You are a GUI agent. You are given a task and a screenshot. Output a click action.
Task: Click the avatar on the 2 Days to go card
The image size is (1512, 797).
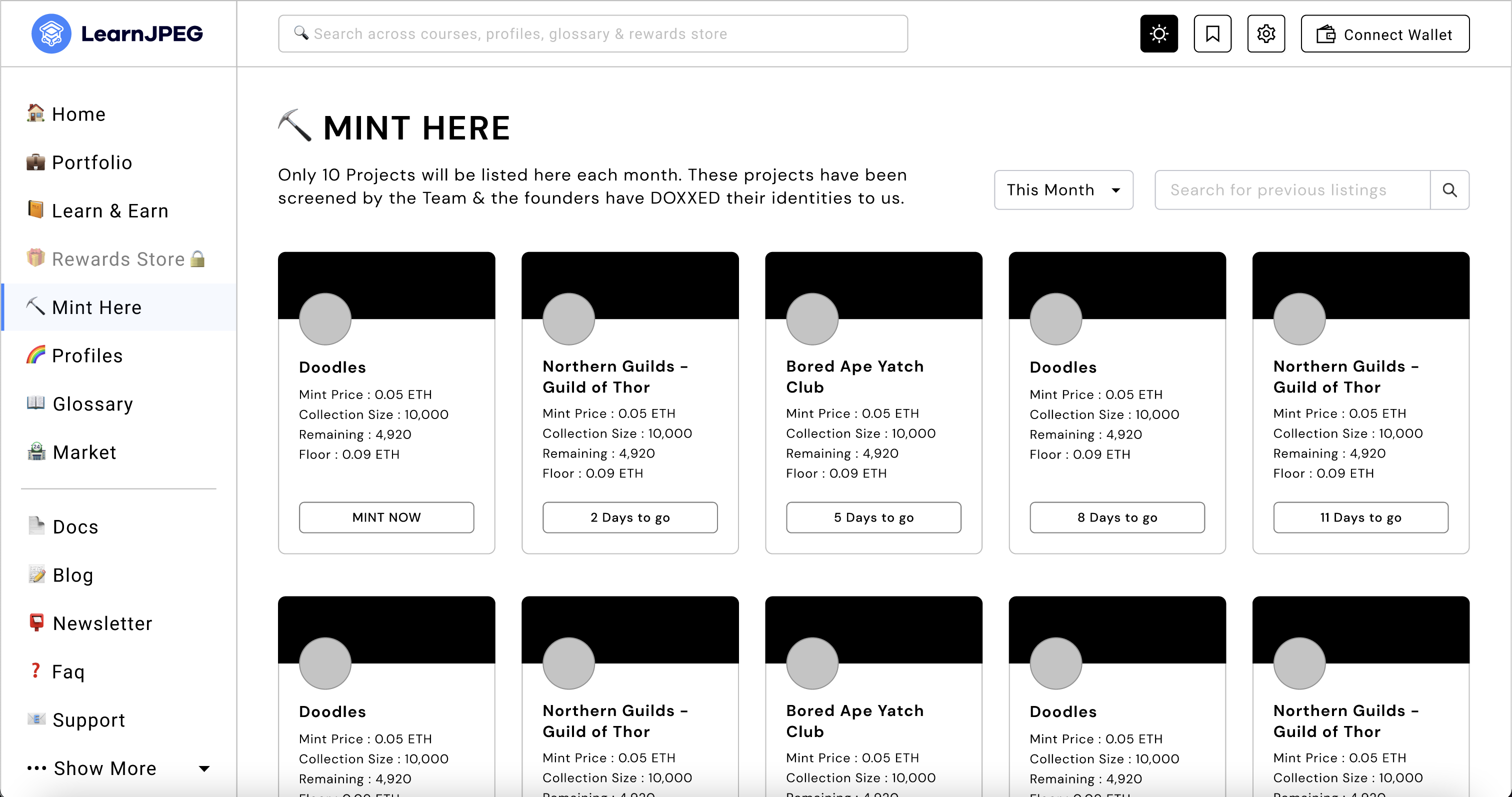click(x=569, y=318)
